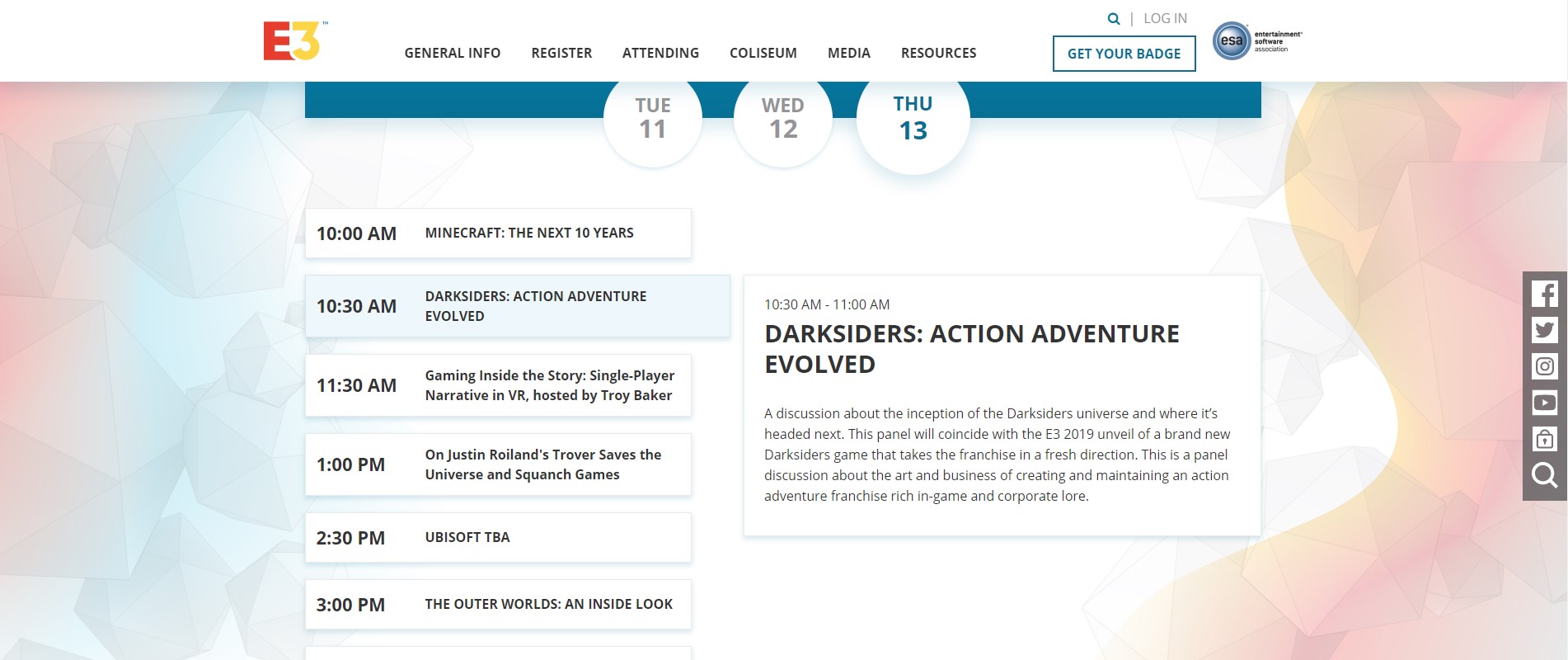Open the Coliseum menu
Screen dimensions: 1568x660
(763, 53)
